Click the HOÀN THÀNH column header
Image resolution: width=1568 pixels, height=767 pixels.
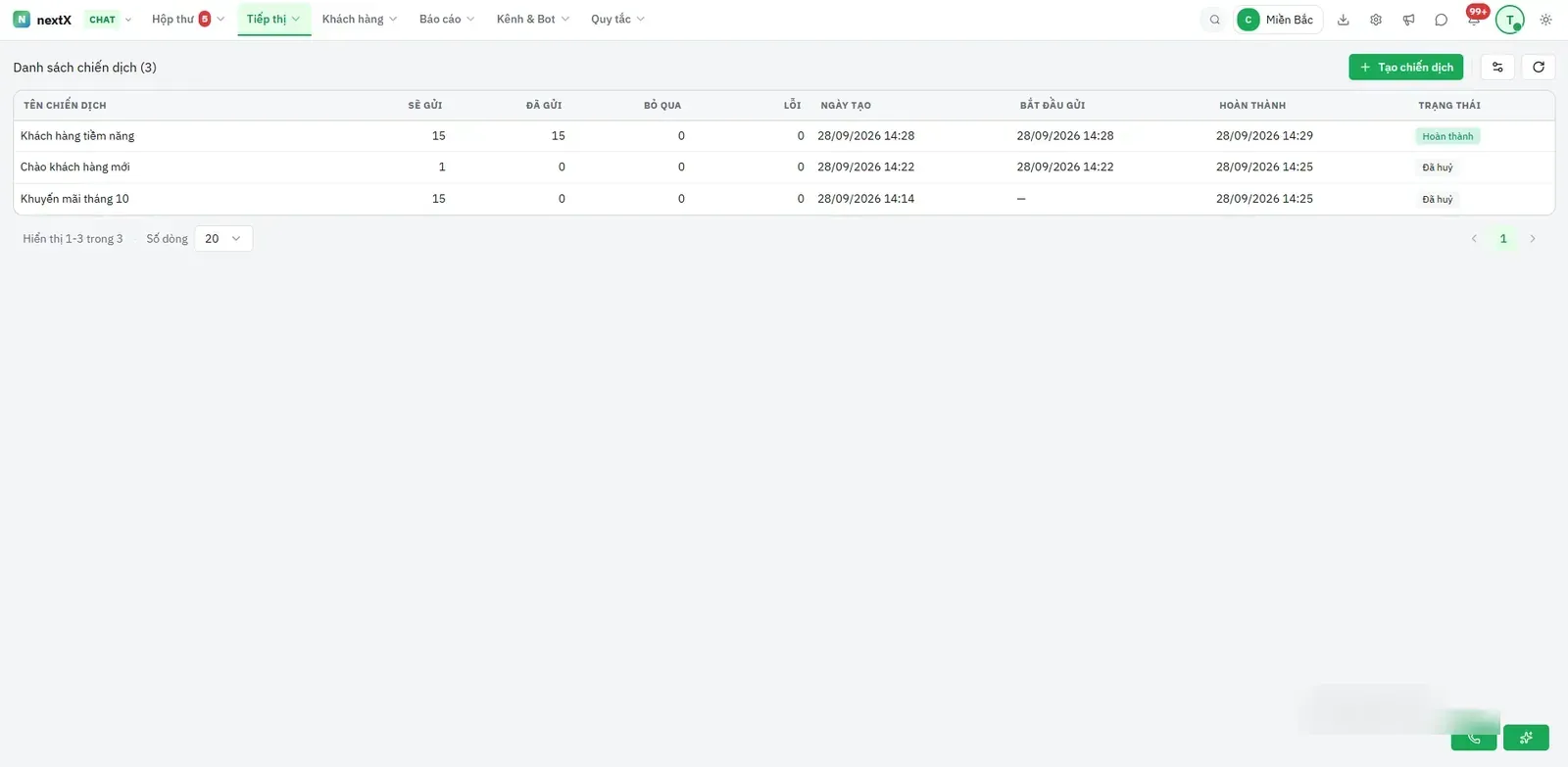click(x=1252, y=106)
